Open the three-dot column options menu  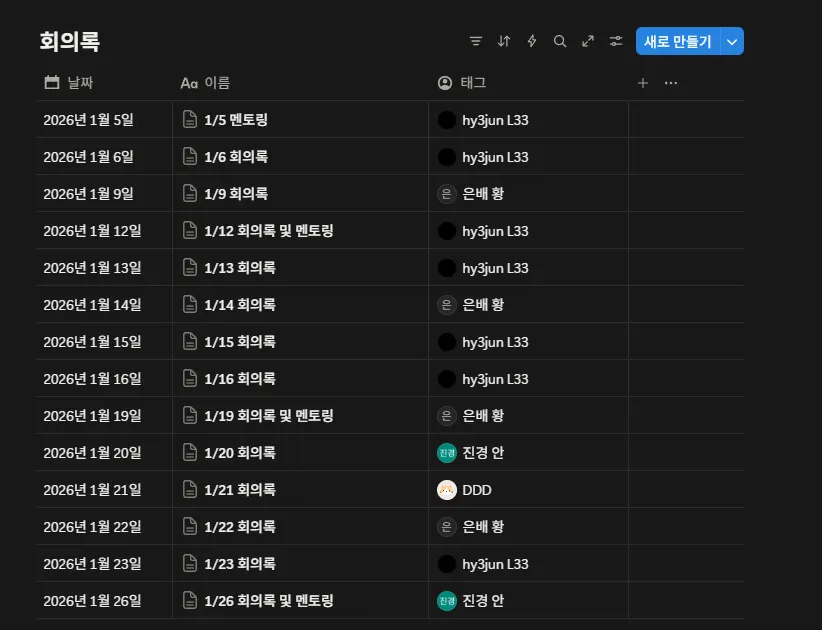click(x=671, y=83)
